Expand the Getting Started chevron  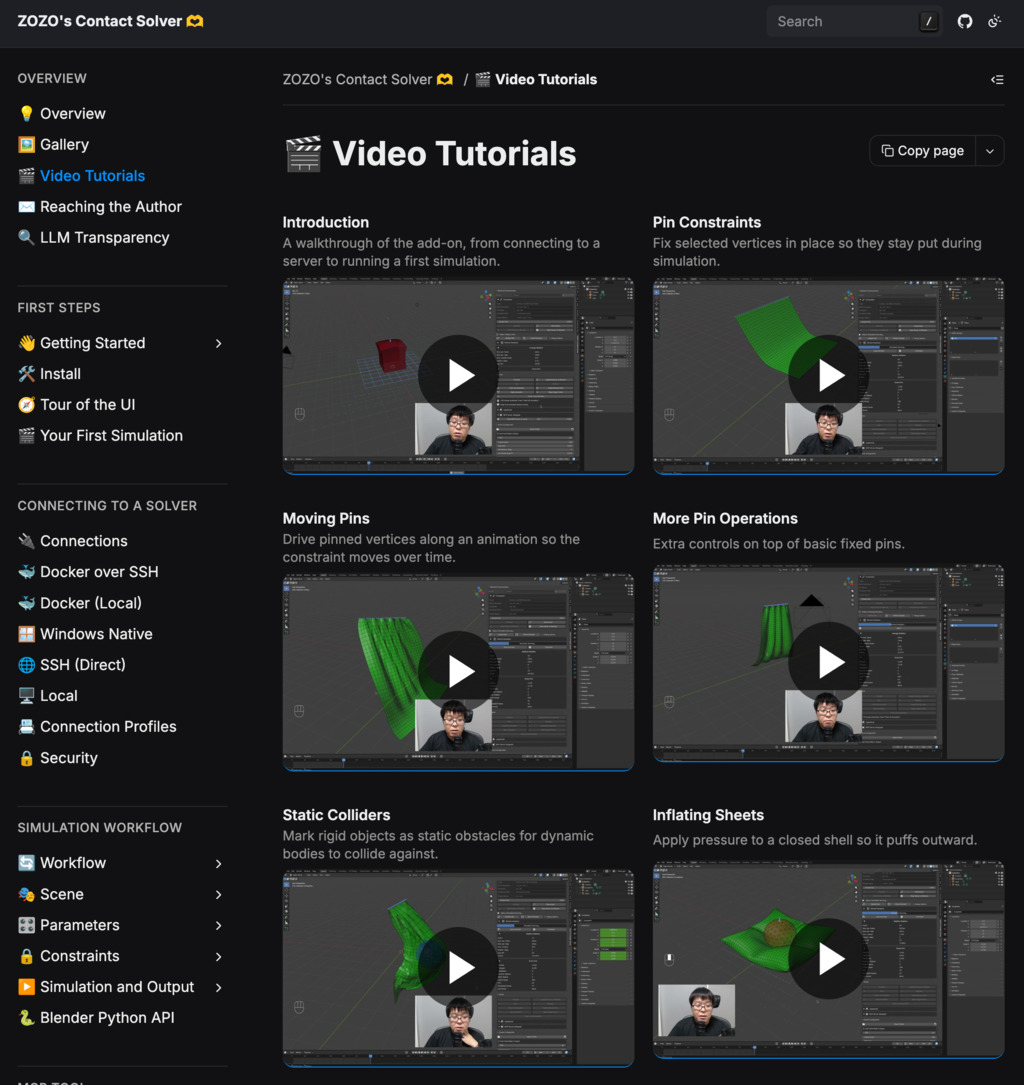[x=219, y=343]
